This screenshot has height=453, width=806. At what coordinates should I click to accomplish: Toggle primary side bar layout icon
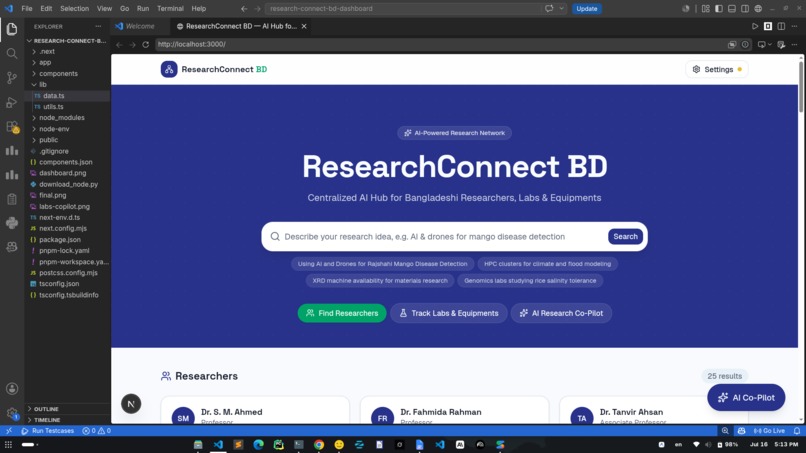(719, 9)
